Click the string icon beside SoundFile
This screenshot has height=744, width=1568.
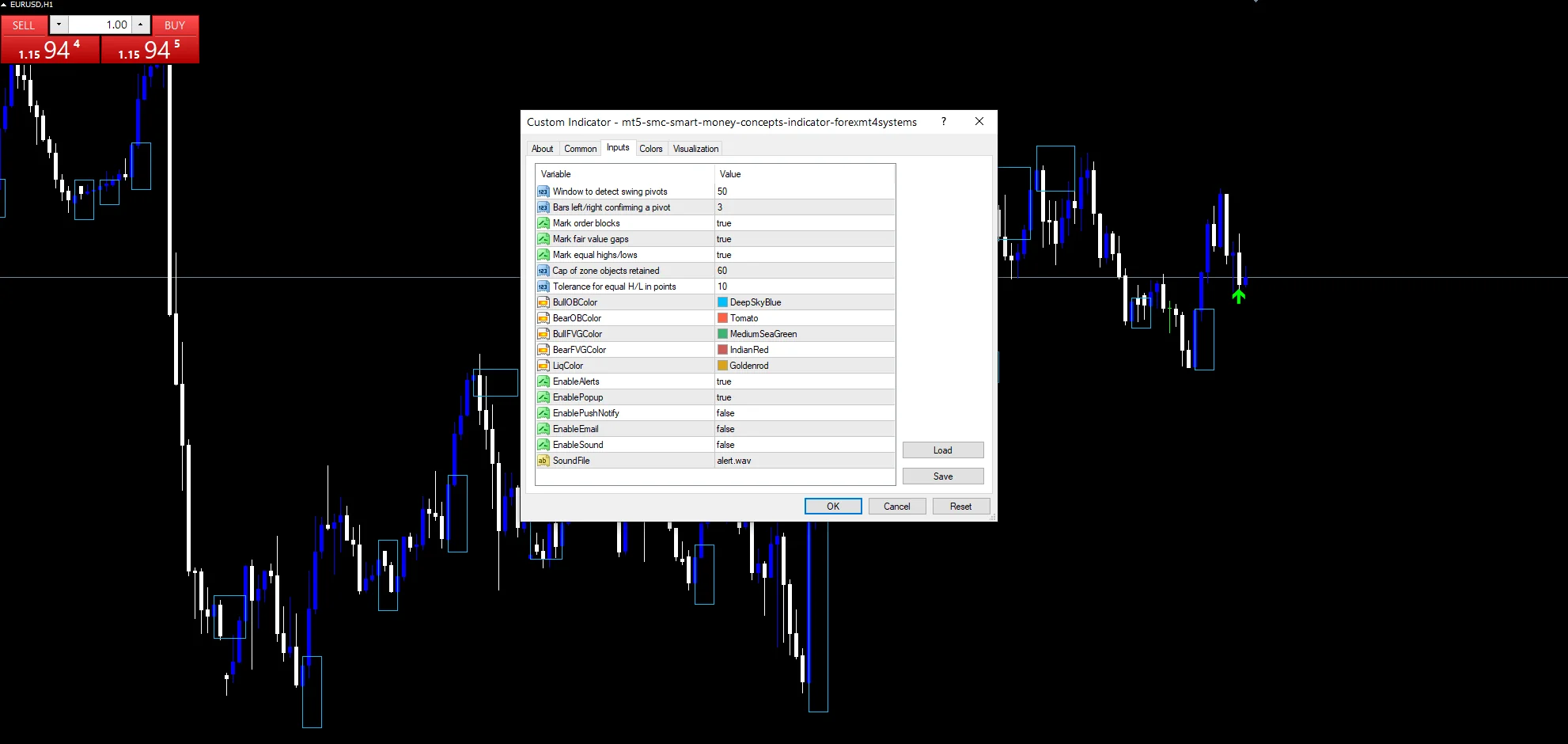(x=543, y=461)
